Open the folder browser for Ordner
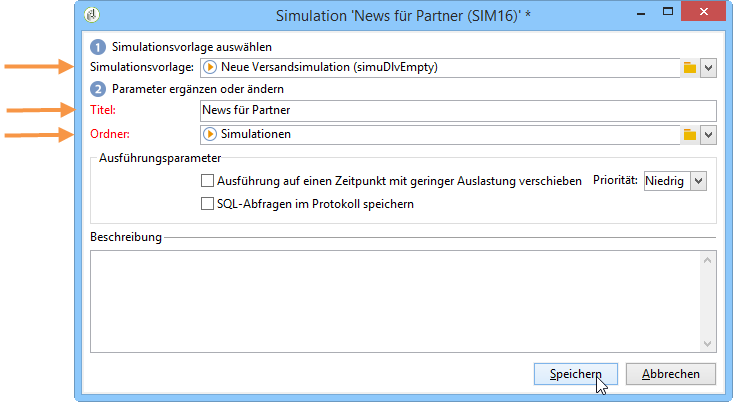This screenshot has height=420, width=747. point(689,135)
